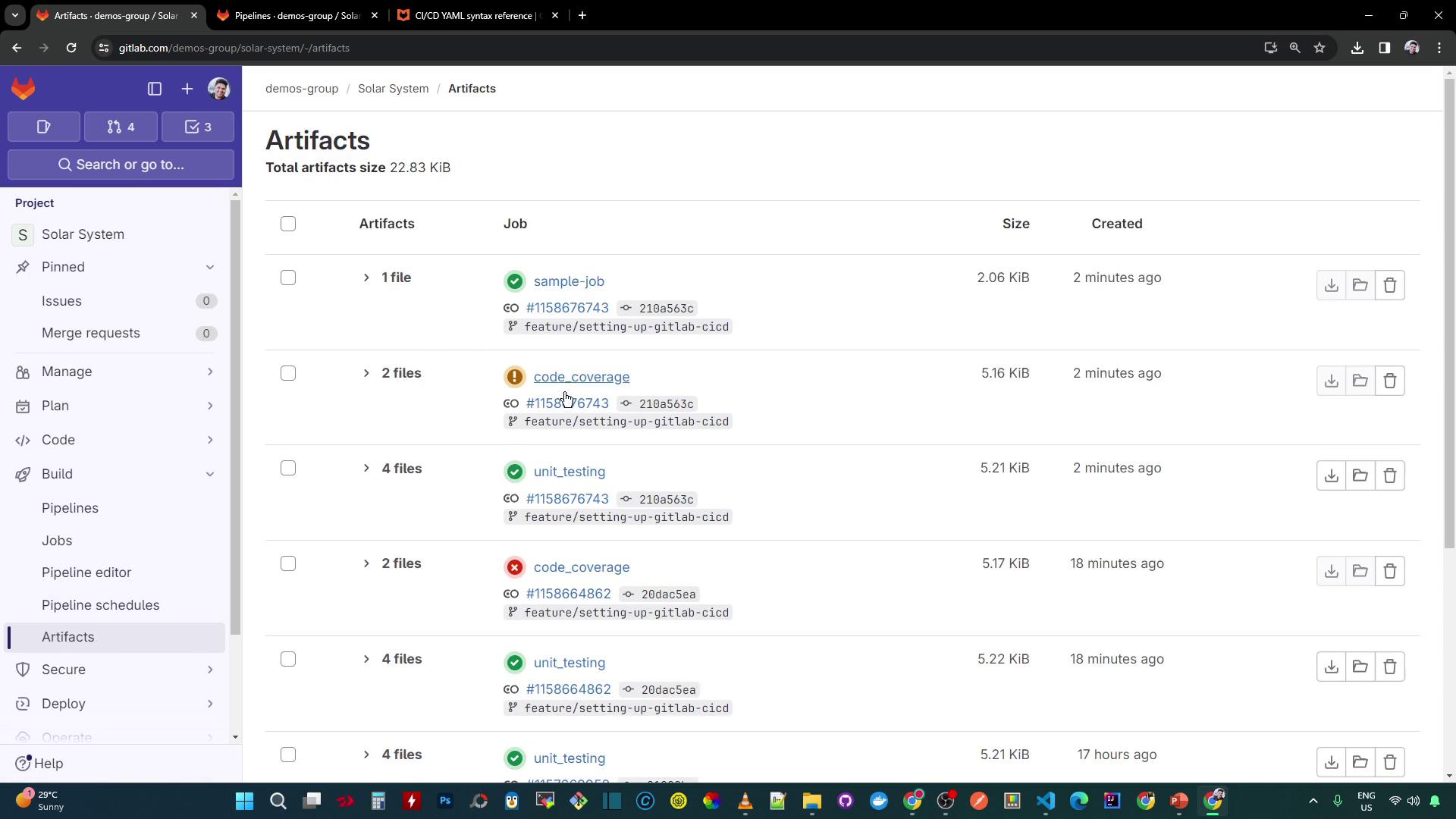
Task: Tick checkbox for failed code_coverage row
Action: [288, 563]
